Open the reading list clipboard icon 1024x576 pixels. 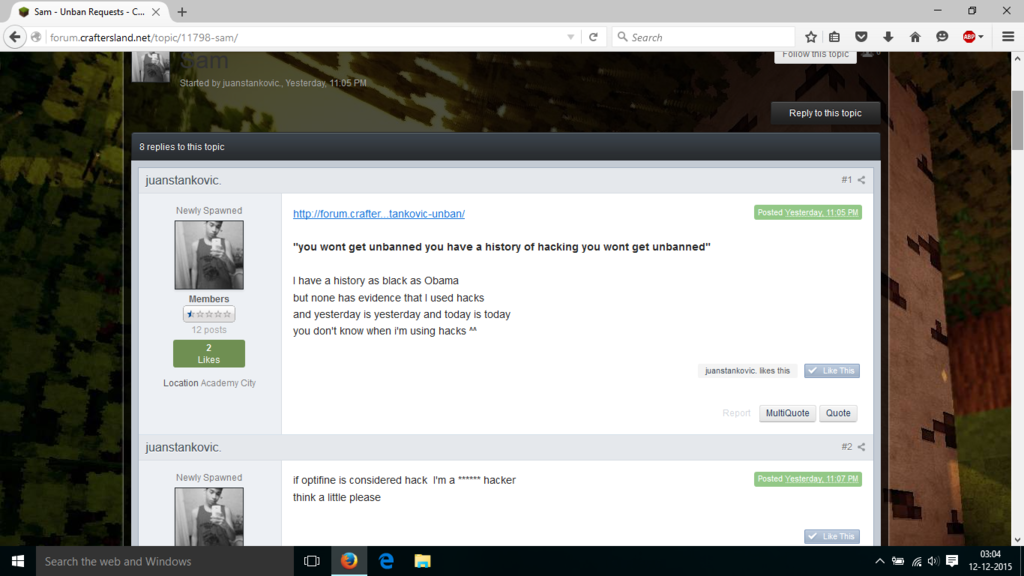[x=835, y=36]
